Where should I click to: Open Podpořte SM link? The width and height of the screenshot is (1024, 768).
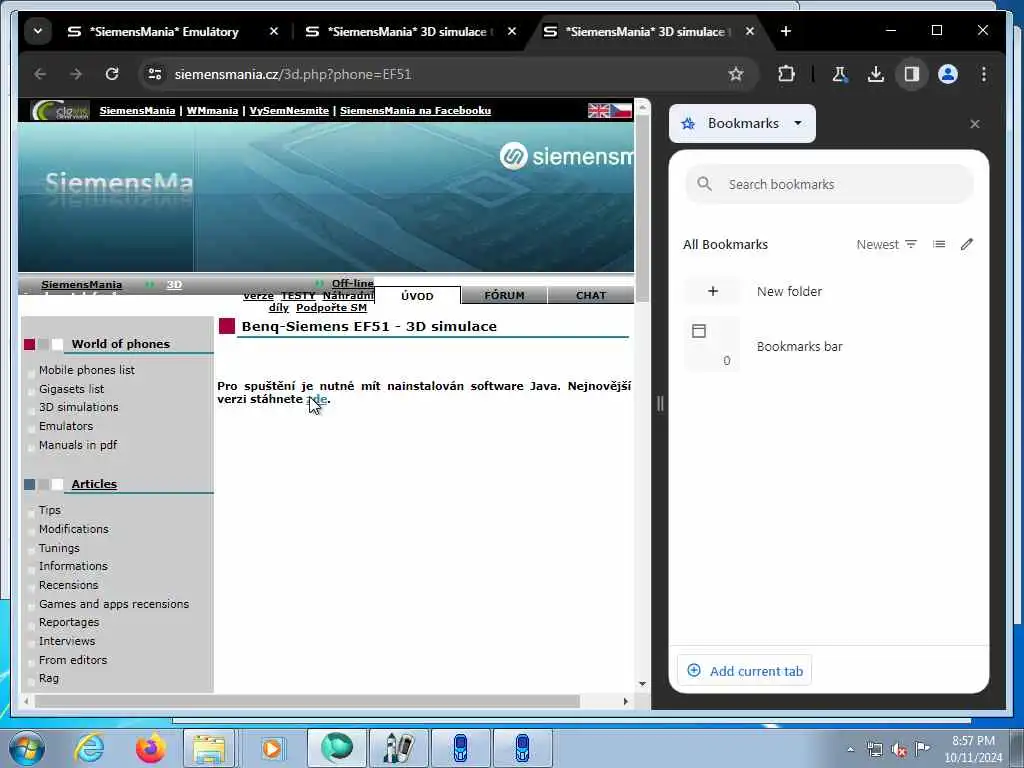click(x=331, y=308)
